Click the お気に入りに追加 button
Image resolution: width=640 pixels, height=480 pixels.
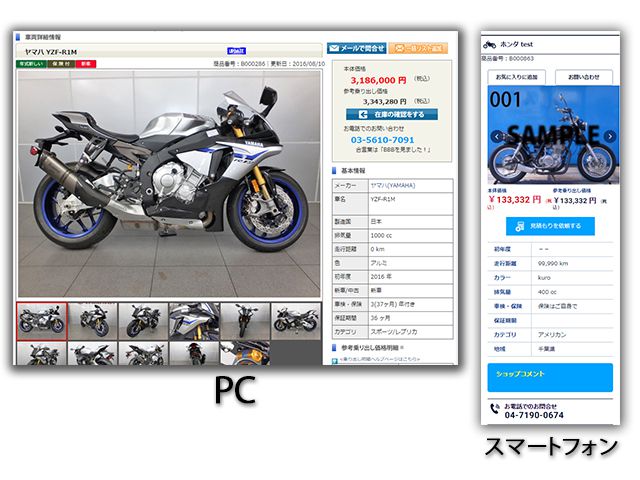click(x=517, y=77)
